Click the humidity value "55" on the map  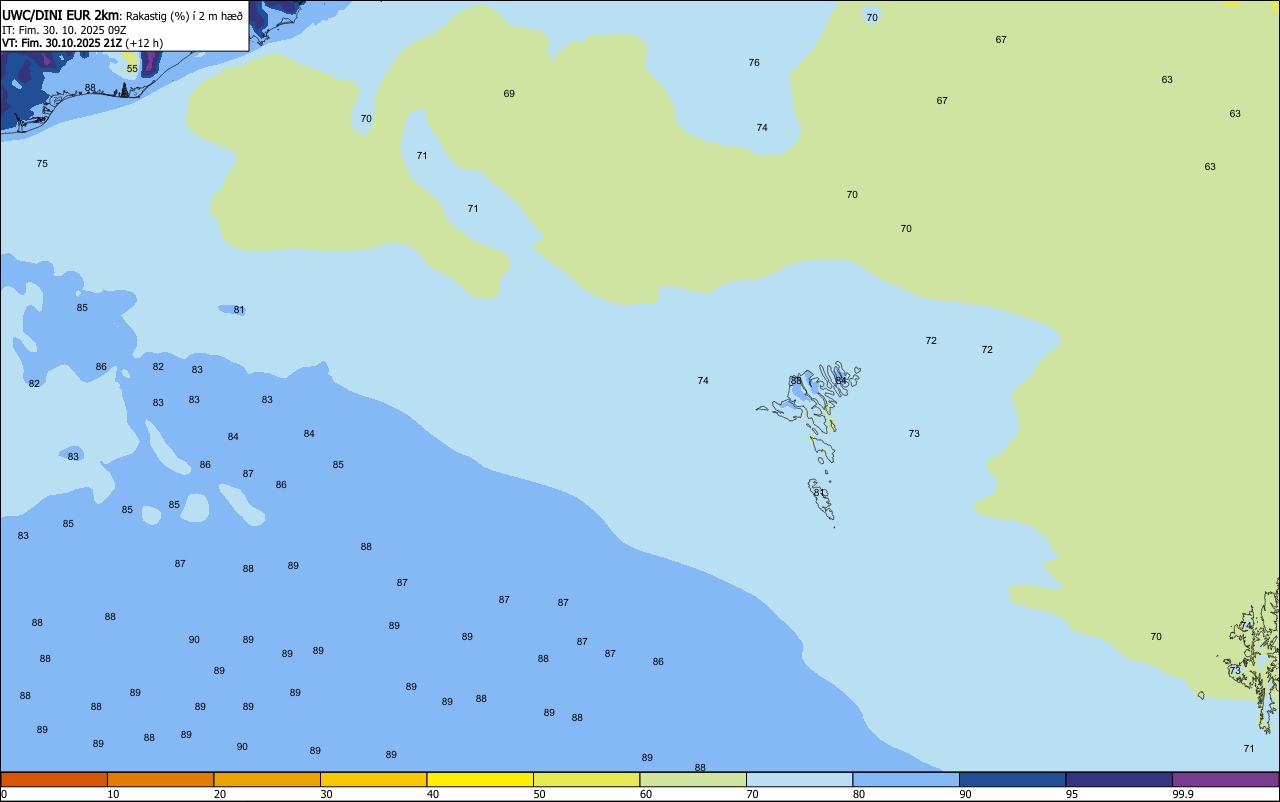[x=132, y=69]
